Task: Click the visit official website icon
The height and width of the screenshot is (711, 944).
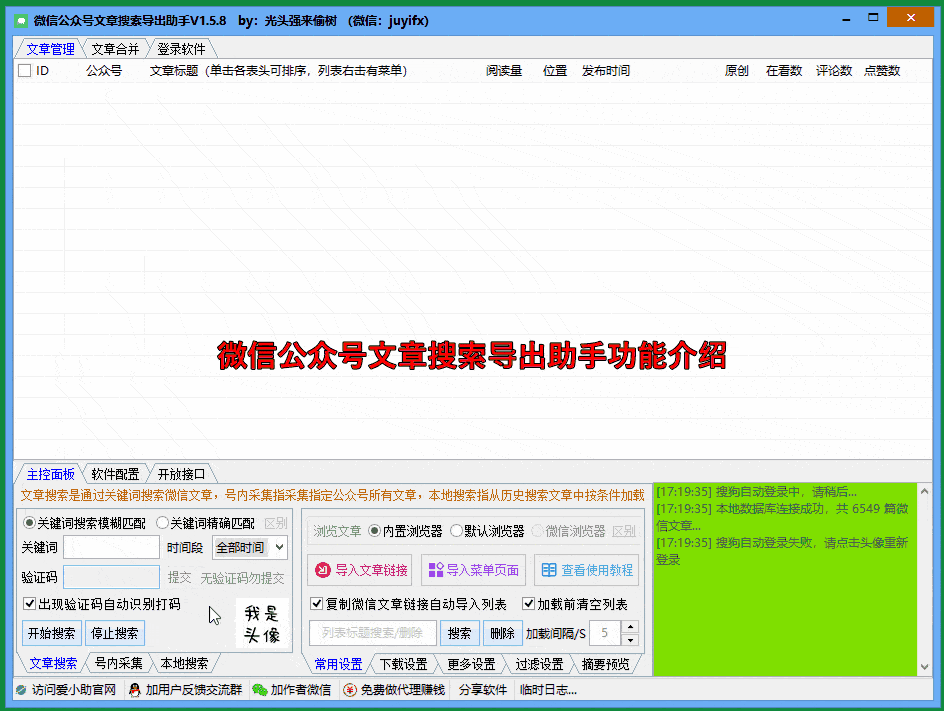Action: point(21,690)
